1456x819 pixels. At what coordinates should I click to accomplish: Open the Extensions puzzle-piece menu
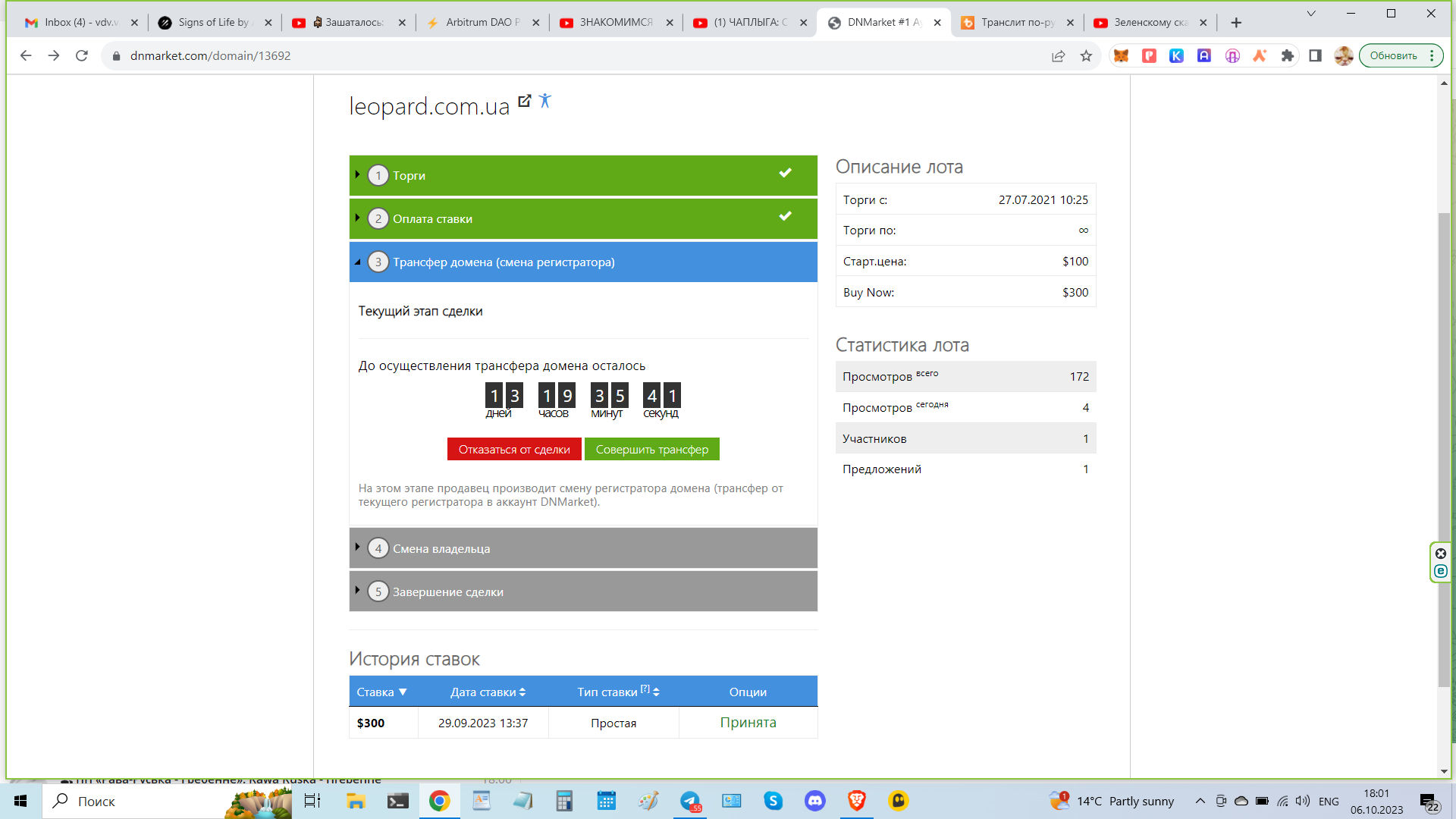(1287, 55)
